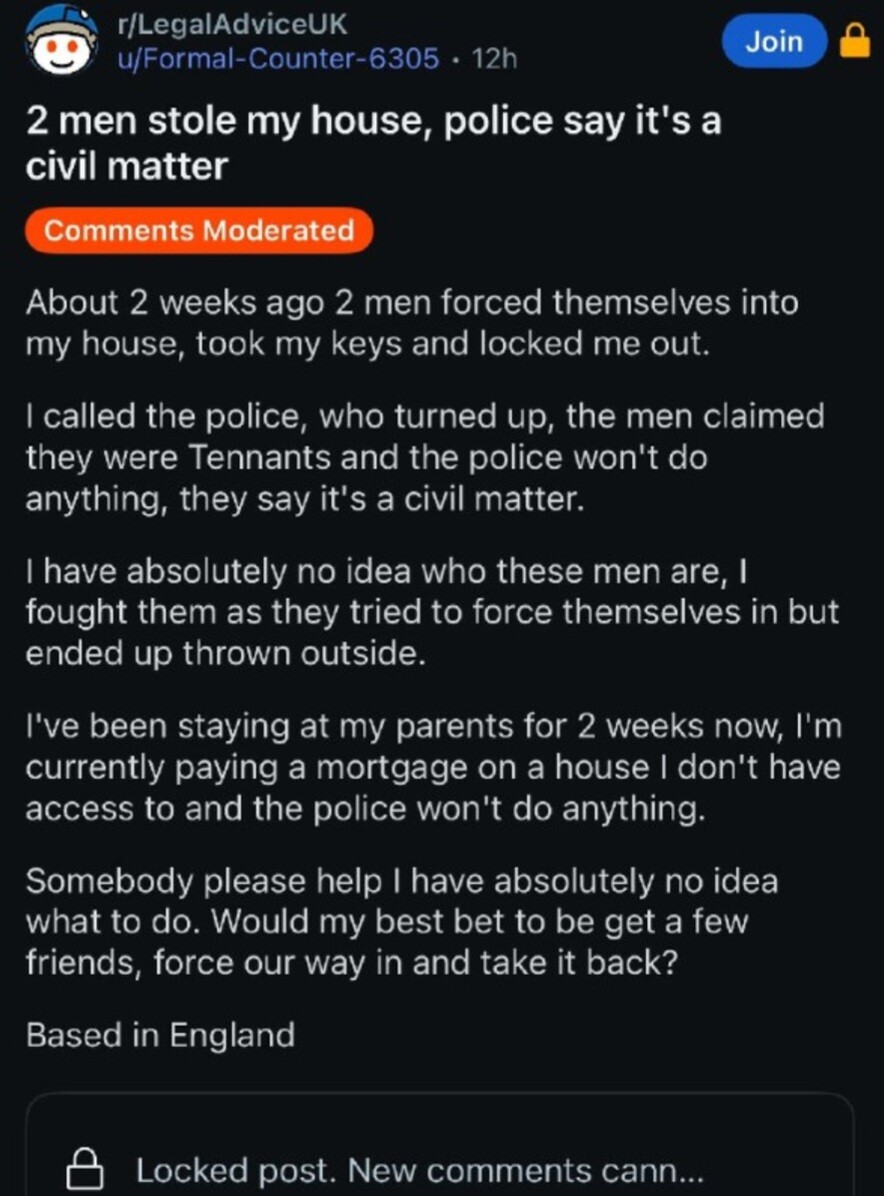Click the "Based in England" line
The height and width of the screenshot is (1196, 884).
[x=160, y=1034]
